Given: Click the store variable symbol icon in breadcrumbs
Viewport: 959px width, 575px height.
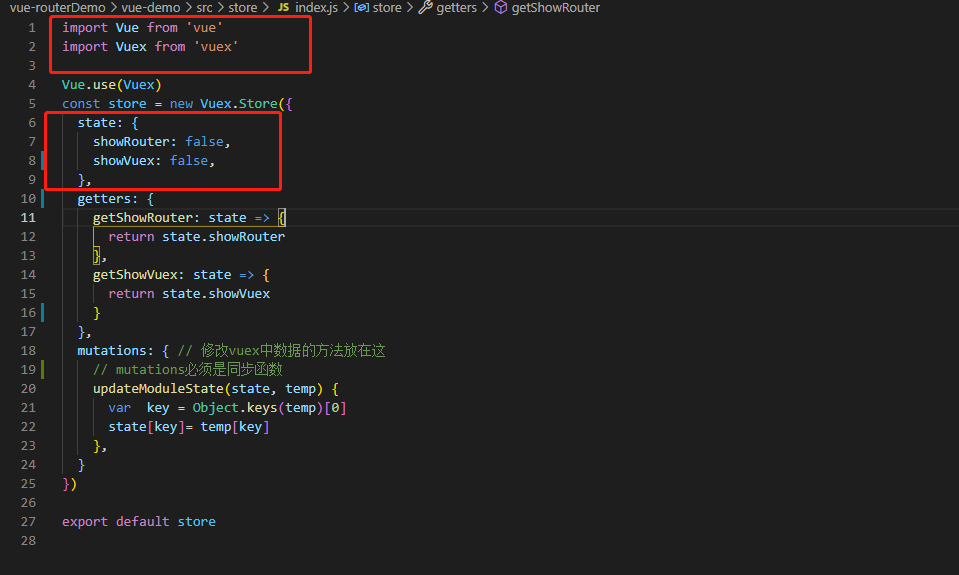Looking at the screenshot, I should [x=361, y=7].
